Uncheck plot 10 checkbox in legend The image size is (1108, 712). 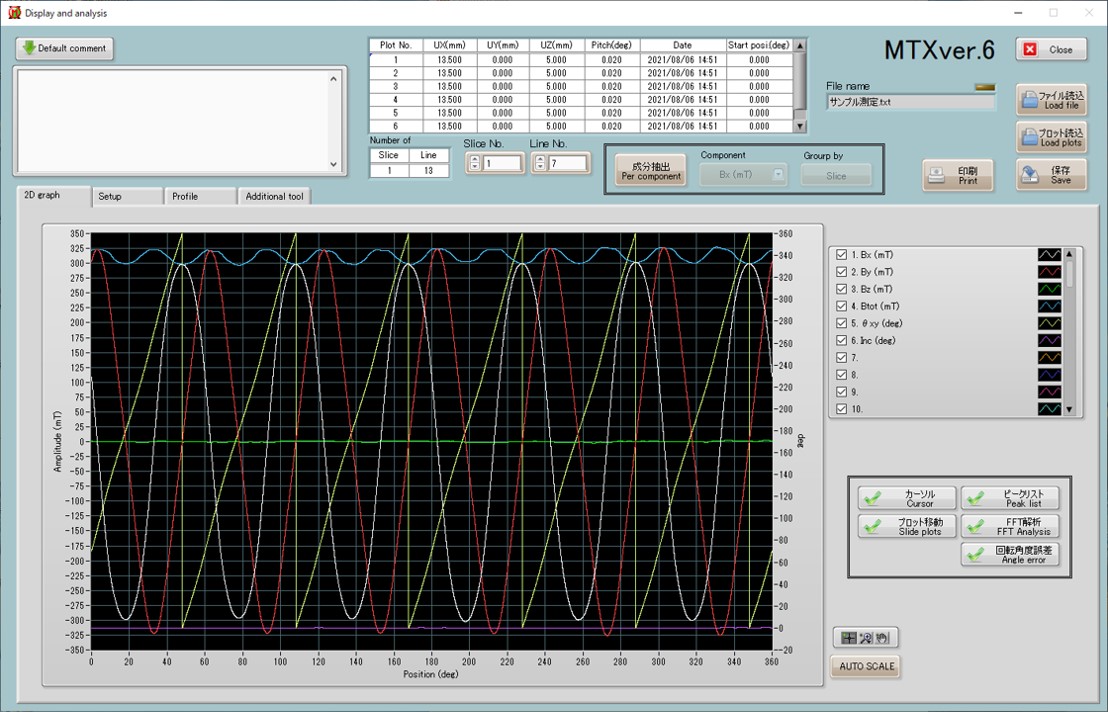click(x=841, y=409)
